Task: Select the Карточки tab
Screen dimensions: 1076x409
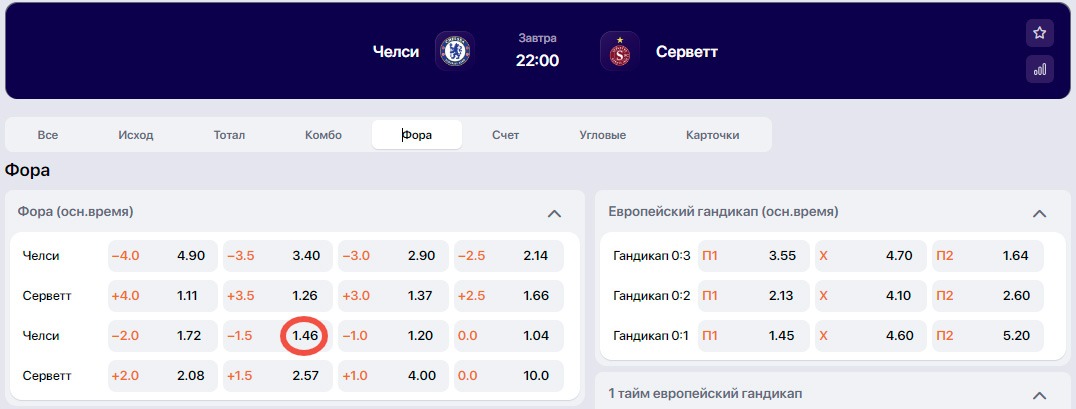Action: [713, 135]
